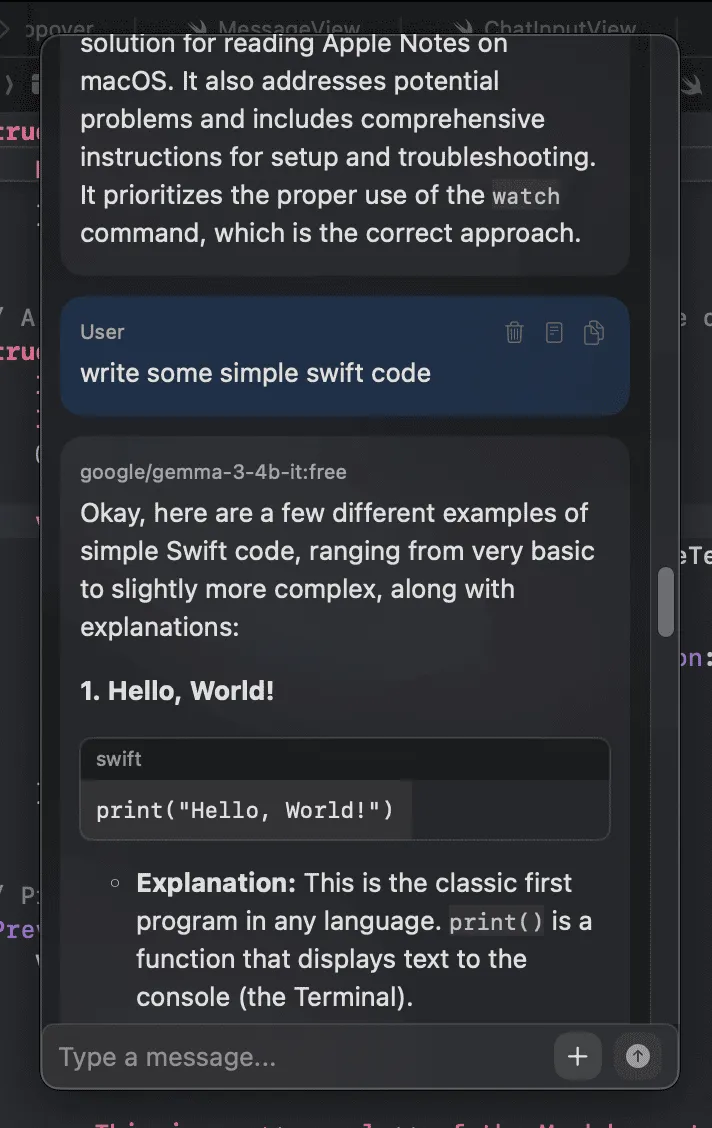Select the 'write some simple swift code' message
This screenshot has height=1128, width=712.
[255, 373]
